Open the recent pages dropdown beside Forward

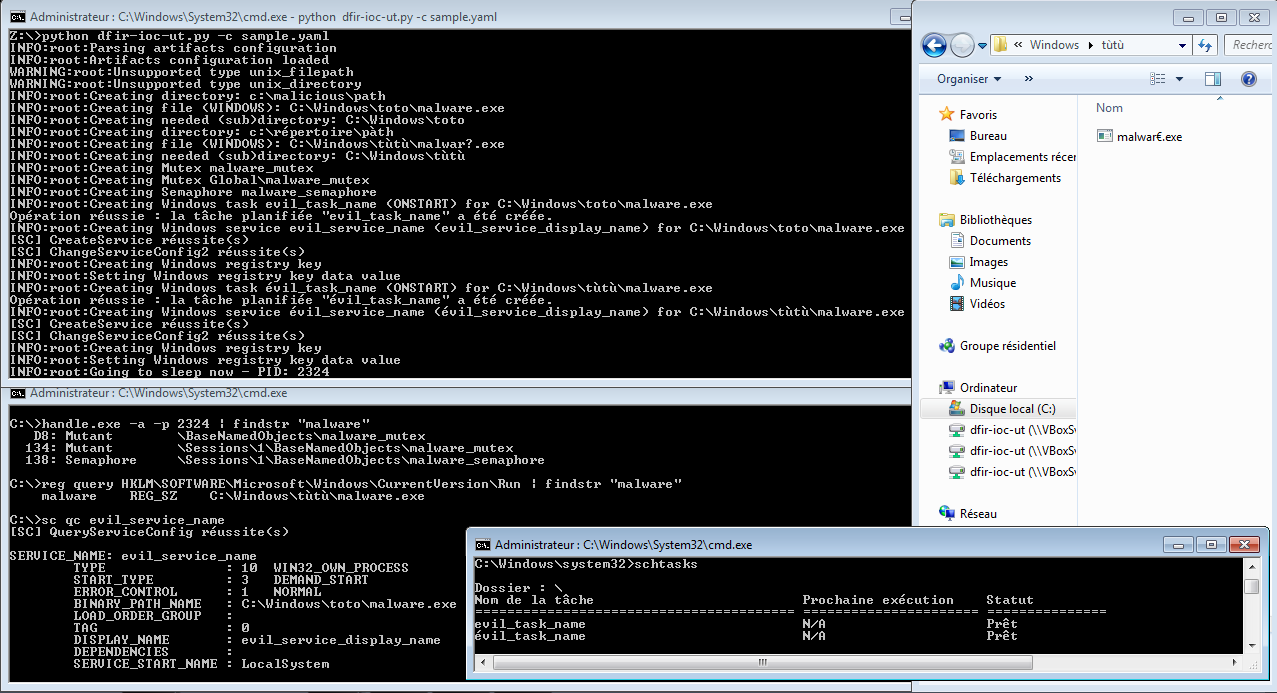[x=982, y=46]
